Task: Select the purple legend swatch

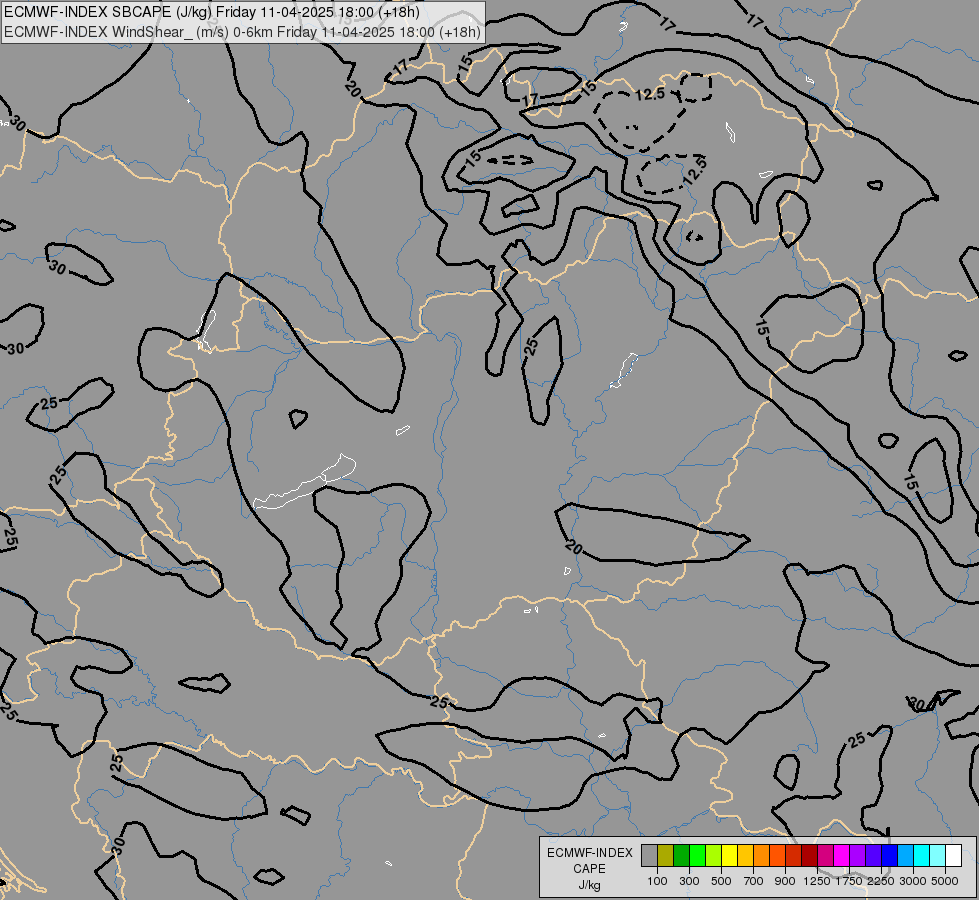Action: pos(858,856)
